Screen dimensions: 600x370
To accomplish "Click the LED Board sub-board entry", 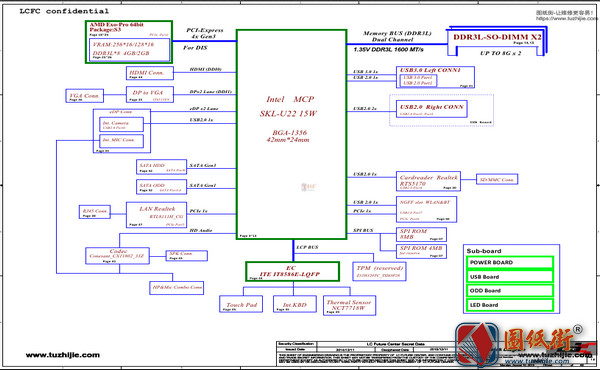I will (510, 305).
